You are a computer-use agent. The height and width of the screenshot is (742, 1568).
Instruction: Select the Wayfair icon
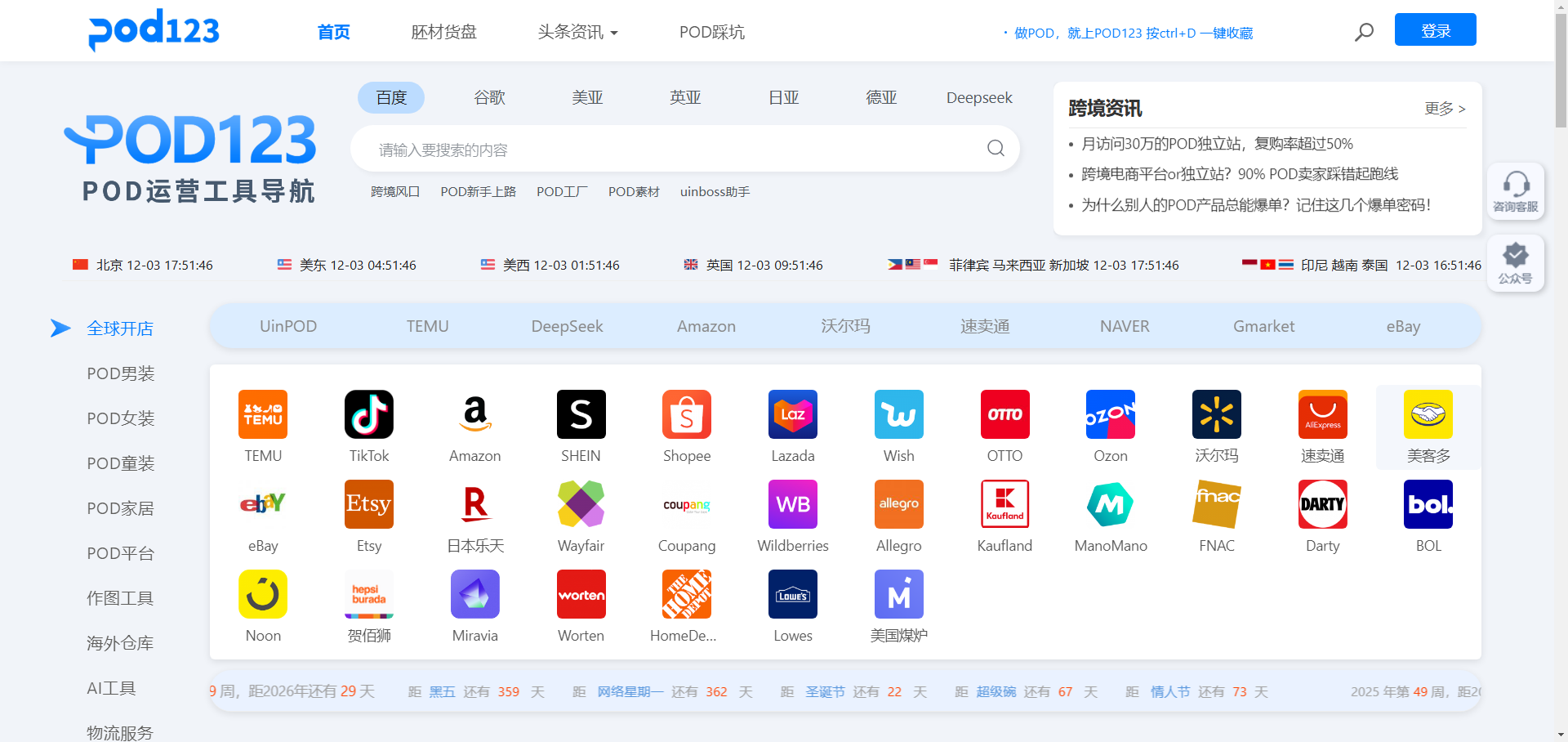coord(581,504)
